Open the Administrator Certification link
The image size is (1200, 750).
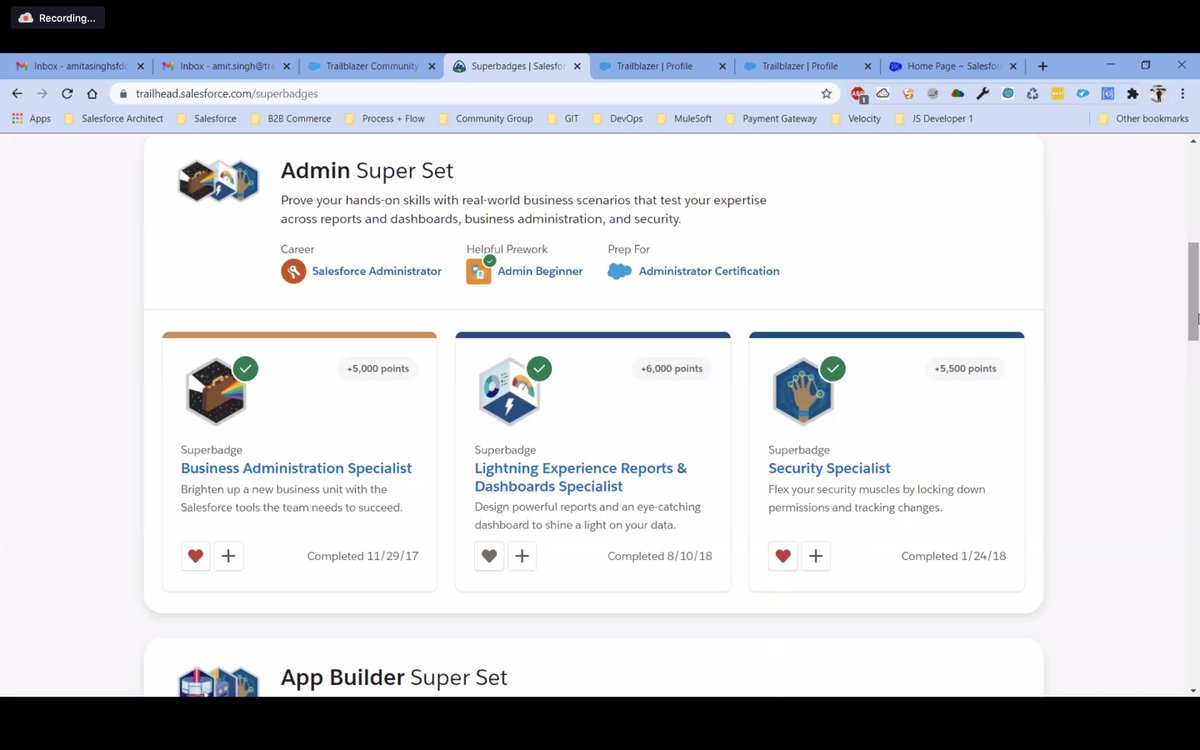pos(709,271)
